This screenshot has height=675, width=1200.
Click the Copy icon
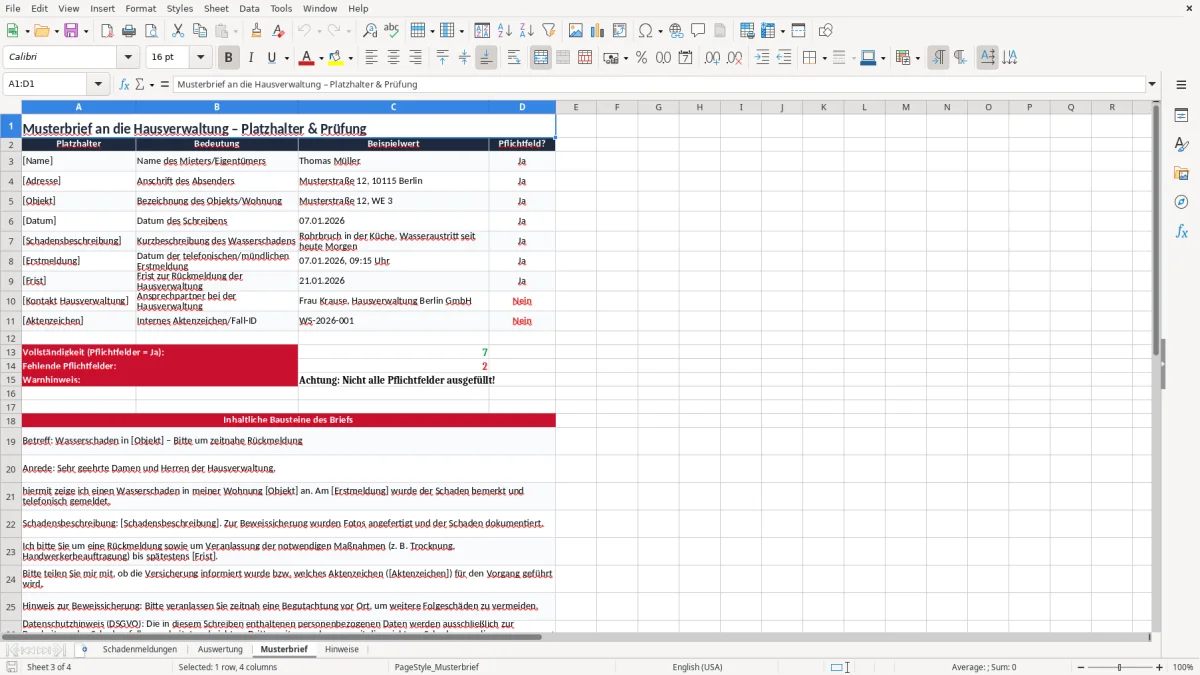pyautogui.click(x=199, y=31)
